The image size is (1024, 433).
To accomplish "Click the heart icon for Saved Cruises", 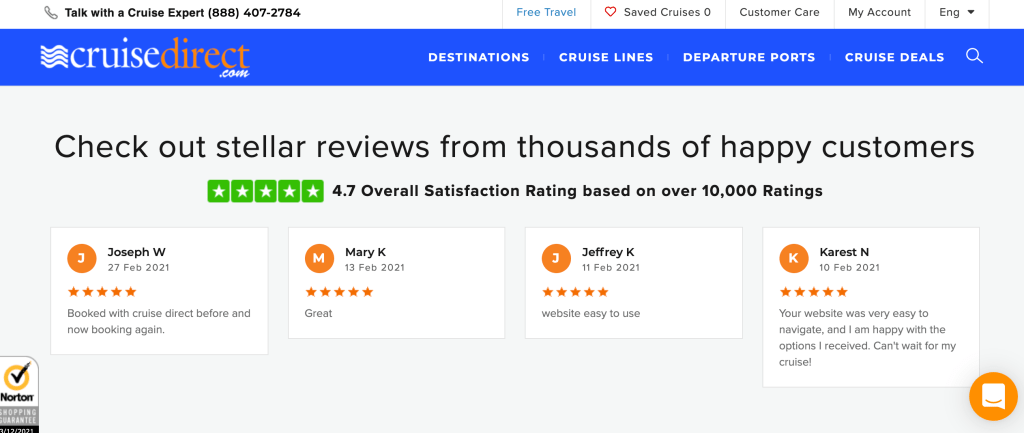I will point(610,12).
